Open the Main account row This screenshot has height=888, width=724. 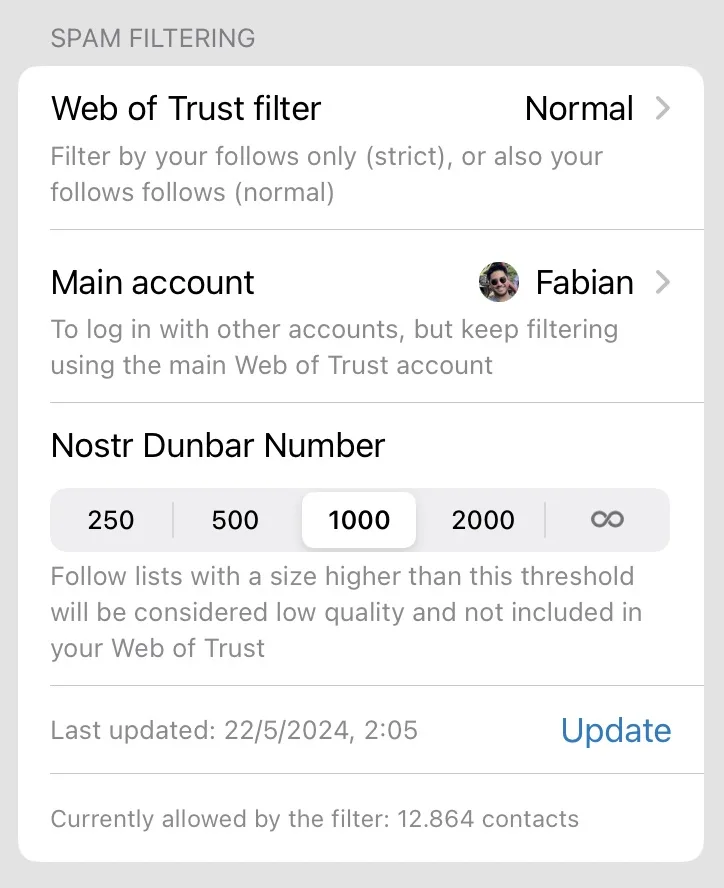point(153,283)
